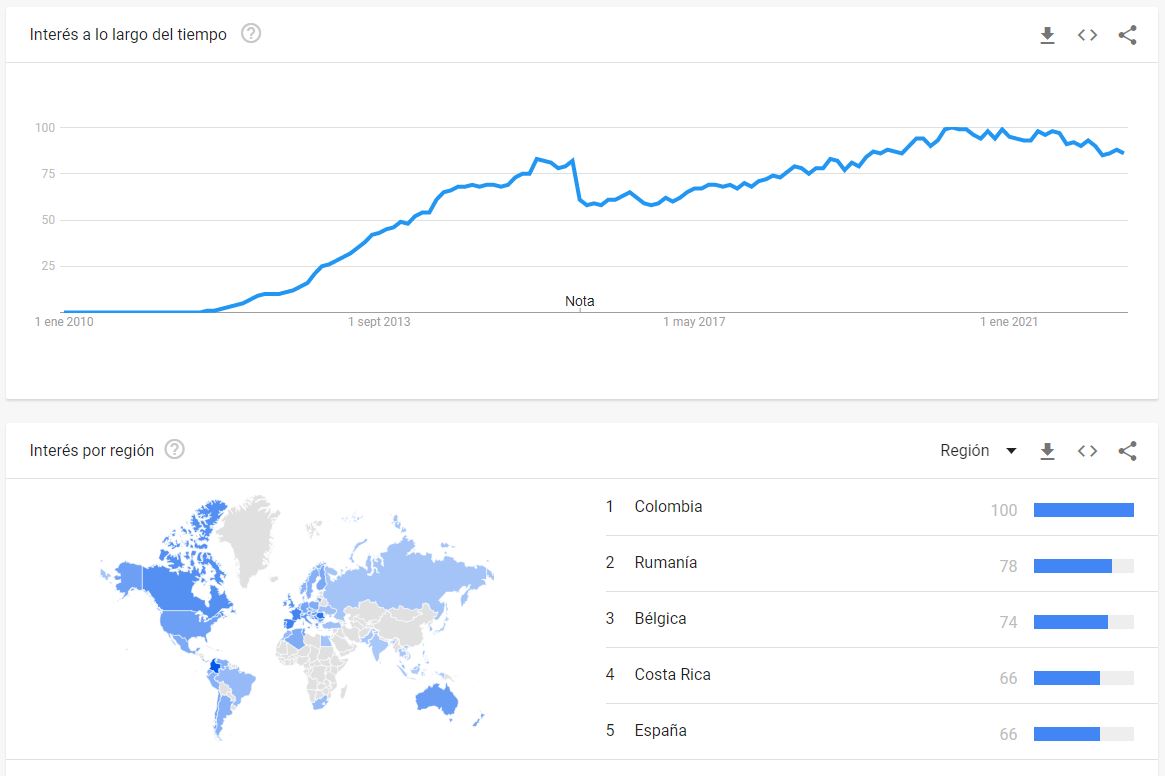Open help for Interés por región
The image size is (1165, 776).
pos(175,449)
